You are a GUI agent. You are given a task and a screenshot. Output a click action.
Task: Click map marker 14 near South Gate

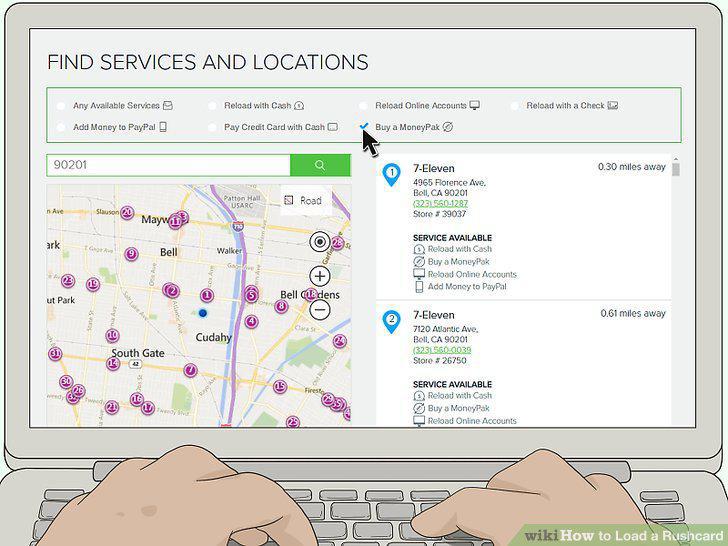pyautogui.click(x=113, y=364)
